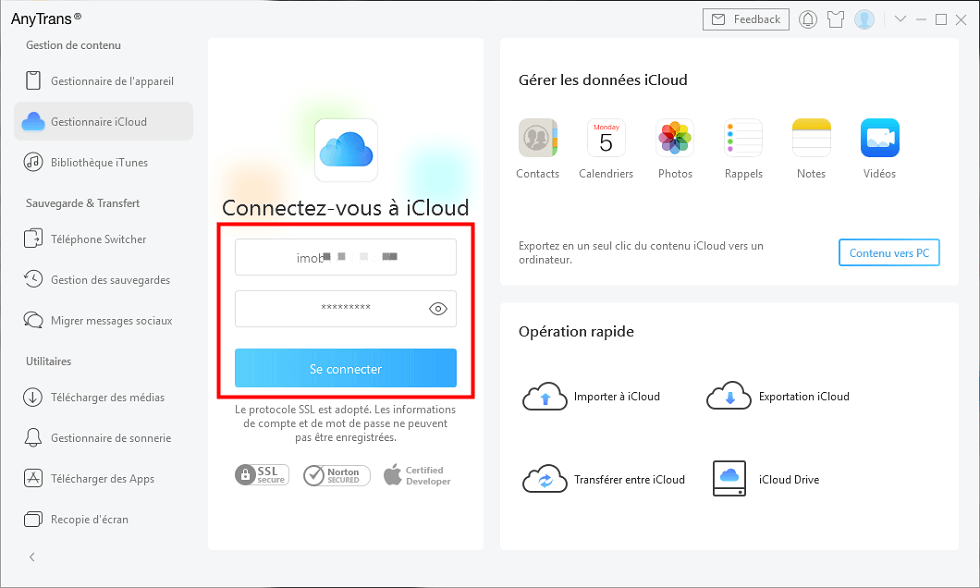Click the iCloud logo above login form
The image size is (980, 588).
[x=346, y=150]
